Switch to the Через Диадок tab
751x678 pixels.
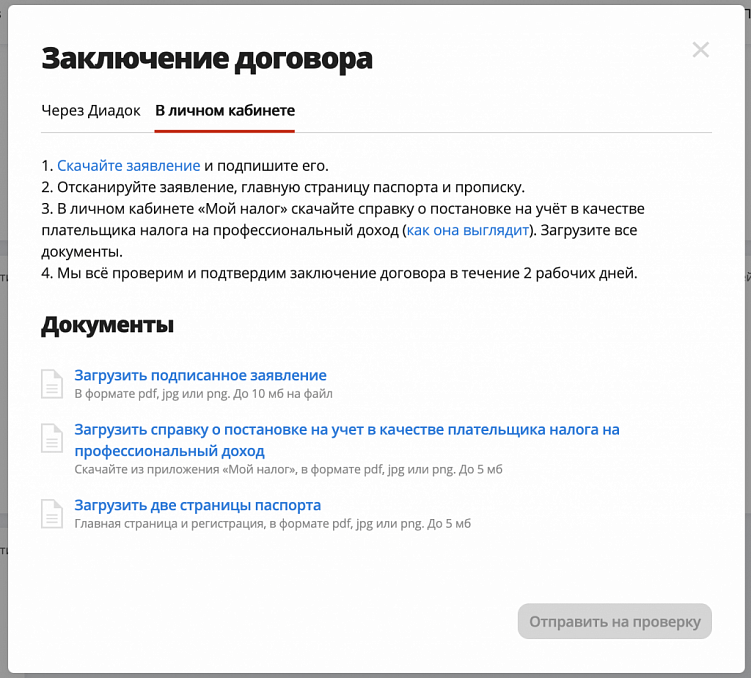[x=91, y=111]
